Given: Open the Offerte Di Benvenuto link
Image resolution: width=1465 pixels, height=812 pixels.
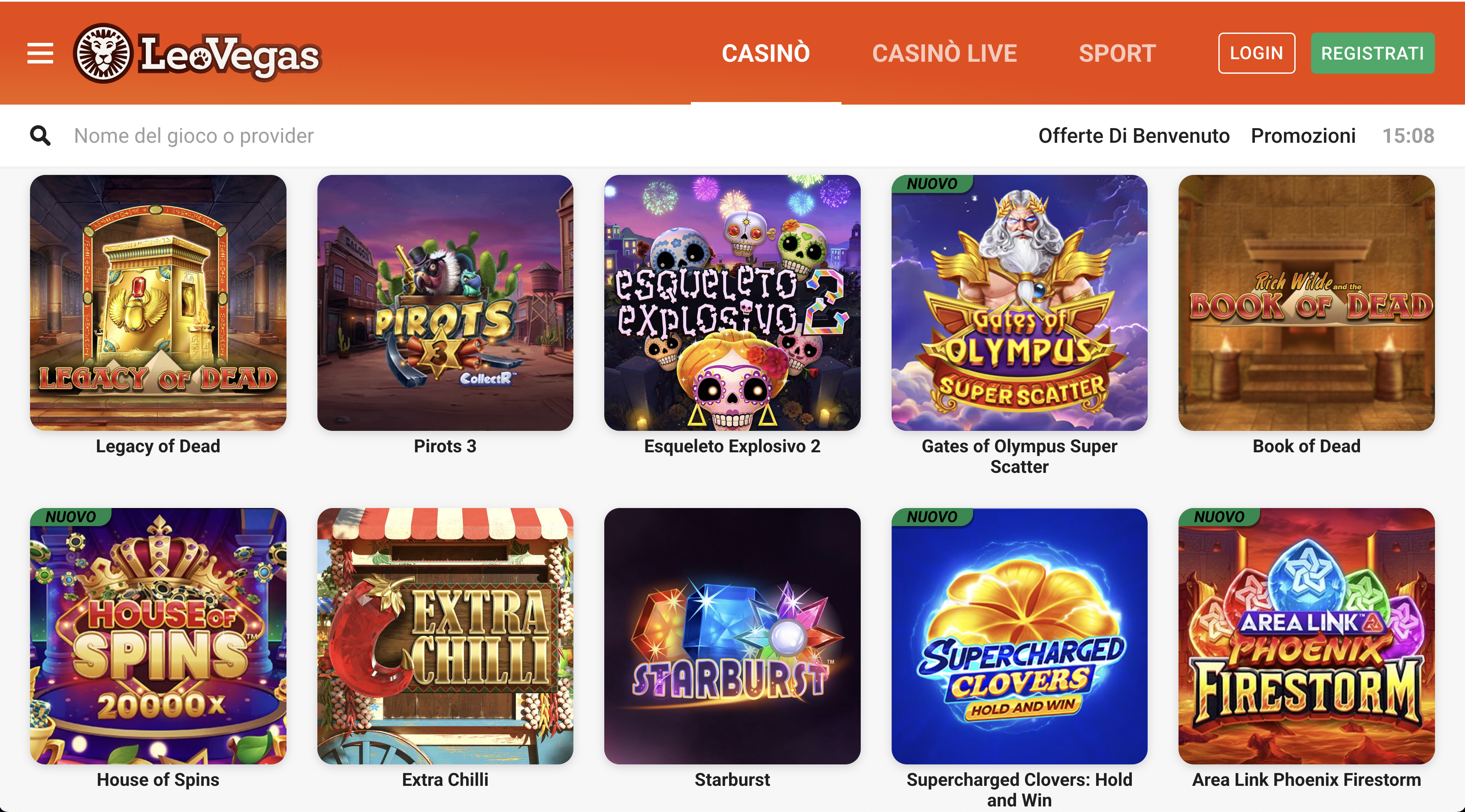Looking at the screenshot, I should point(1133,135).
